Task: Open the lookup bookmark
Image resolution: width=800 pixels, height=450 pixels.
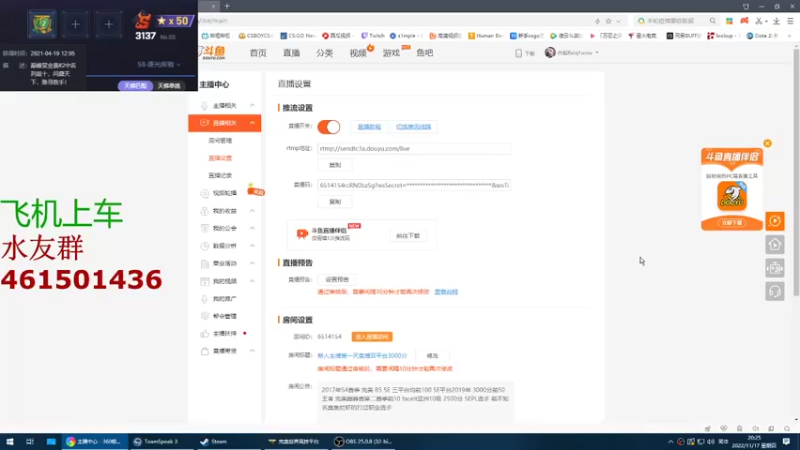Action: [722, 36]
